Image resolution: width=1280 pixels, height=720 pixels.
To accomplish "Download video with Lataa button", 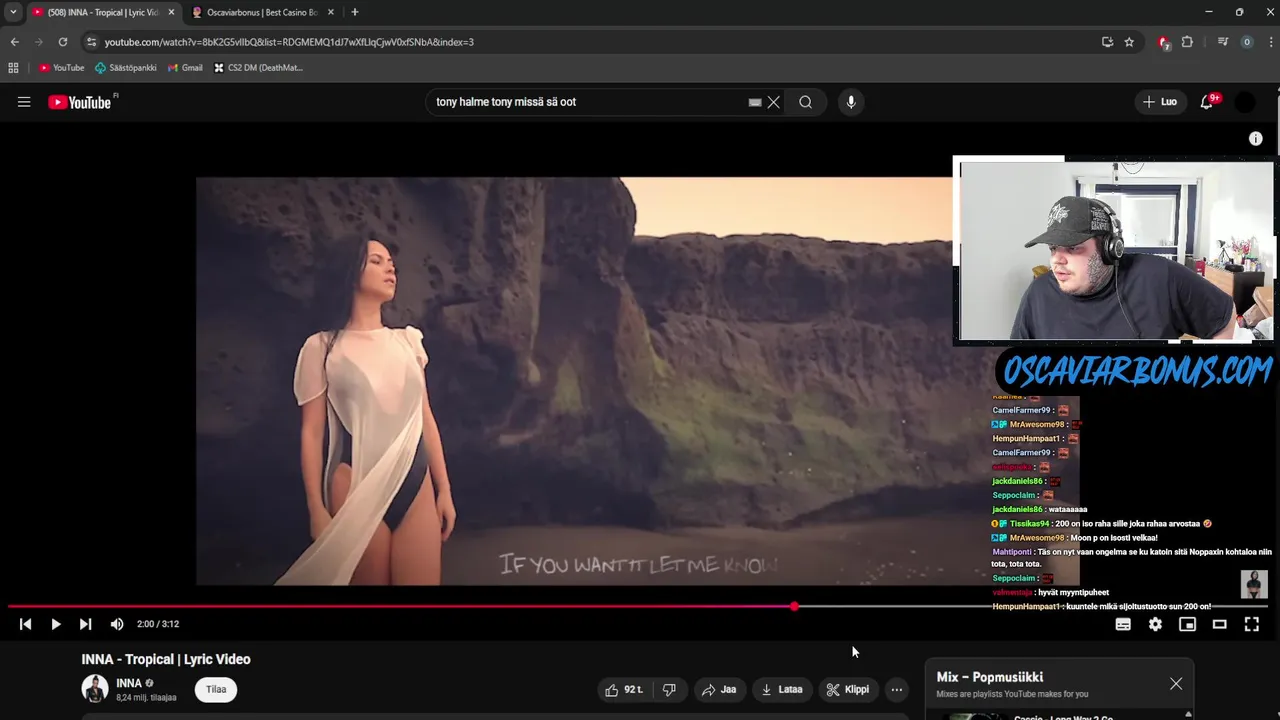I will 782,689.
